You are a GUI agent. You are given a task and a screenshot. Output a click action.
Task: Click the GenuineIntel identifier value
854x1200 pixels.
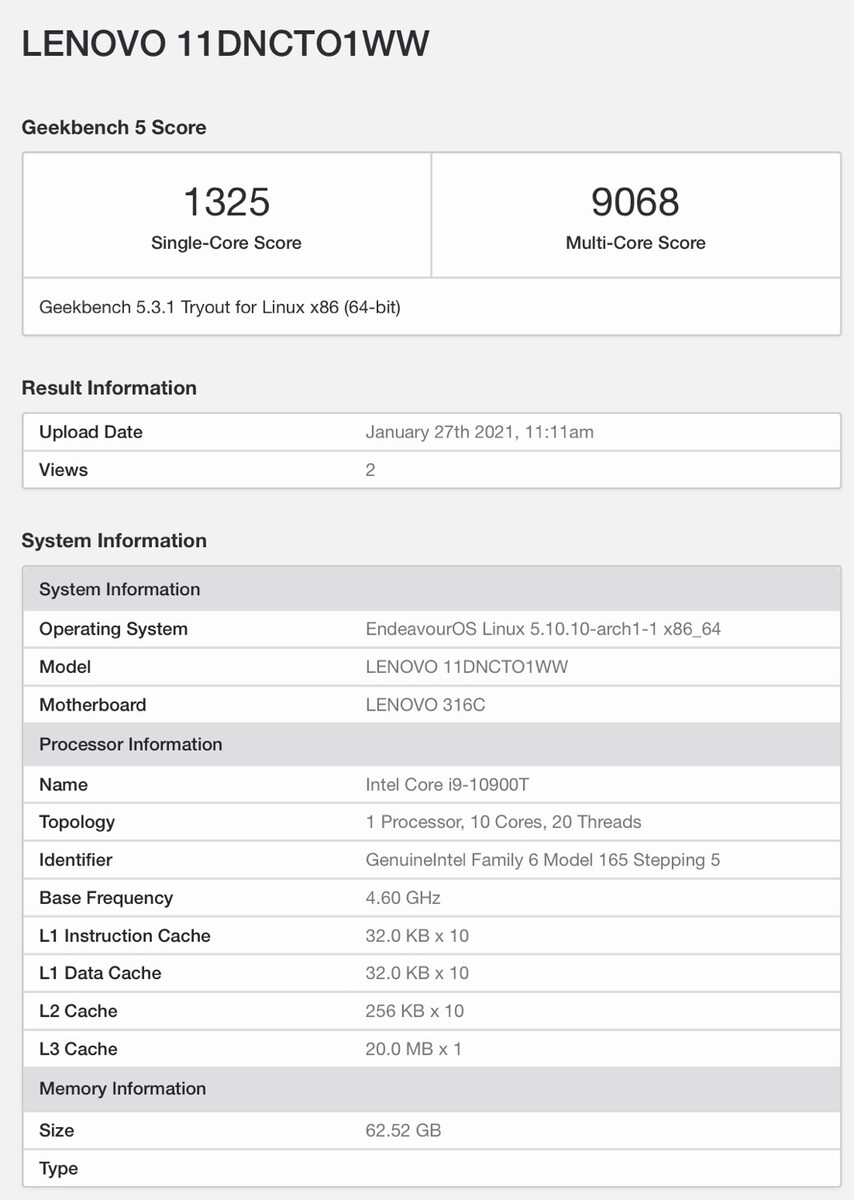click(542, 860)
